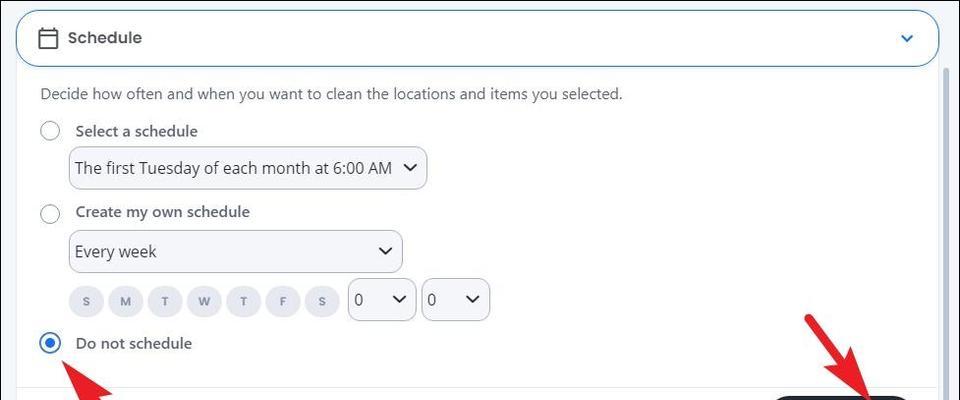Toggle the Thursday day circle

coord(243,301)
